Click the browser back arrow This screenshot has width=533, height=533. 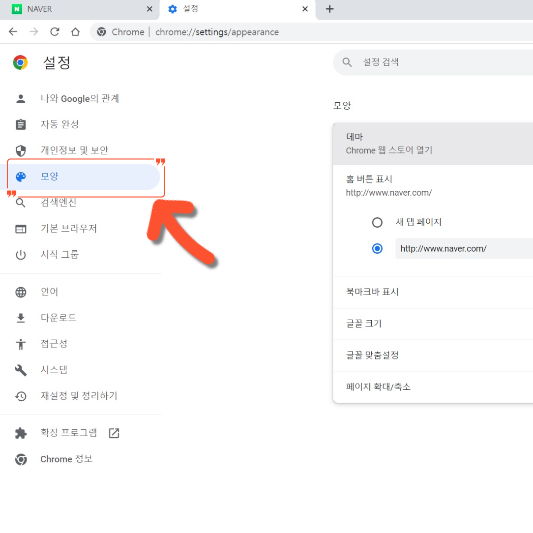pyautogui.click(x=13, y=32)
